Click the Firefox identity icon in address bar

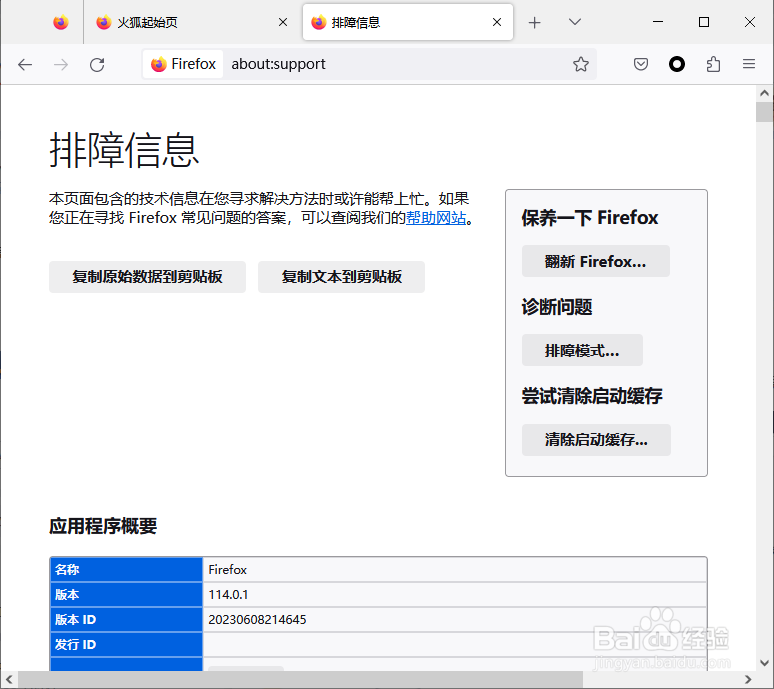pyautogui.click(x=183, y=64)
